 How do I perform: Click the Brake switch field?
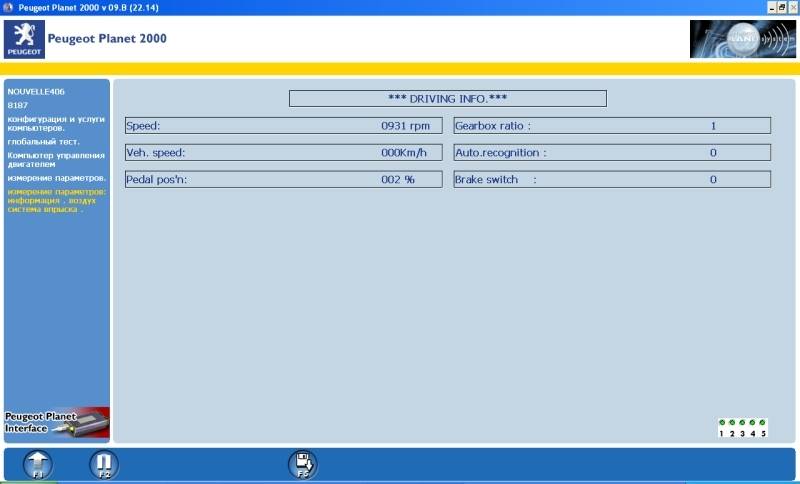tap(612, 180)
